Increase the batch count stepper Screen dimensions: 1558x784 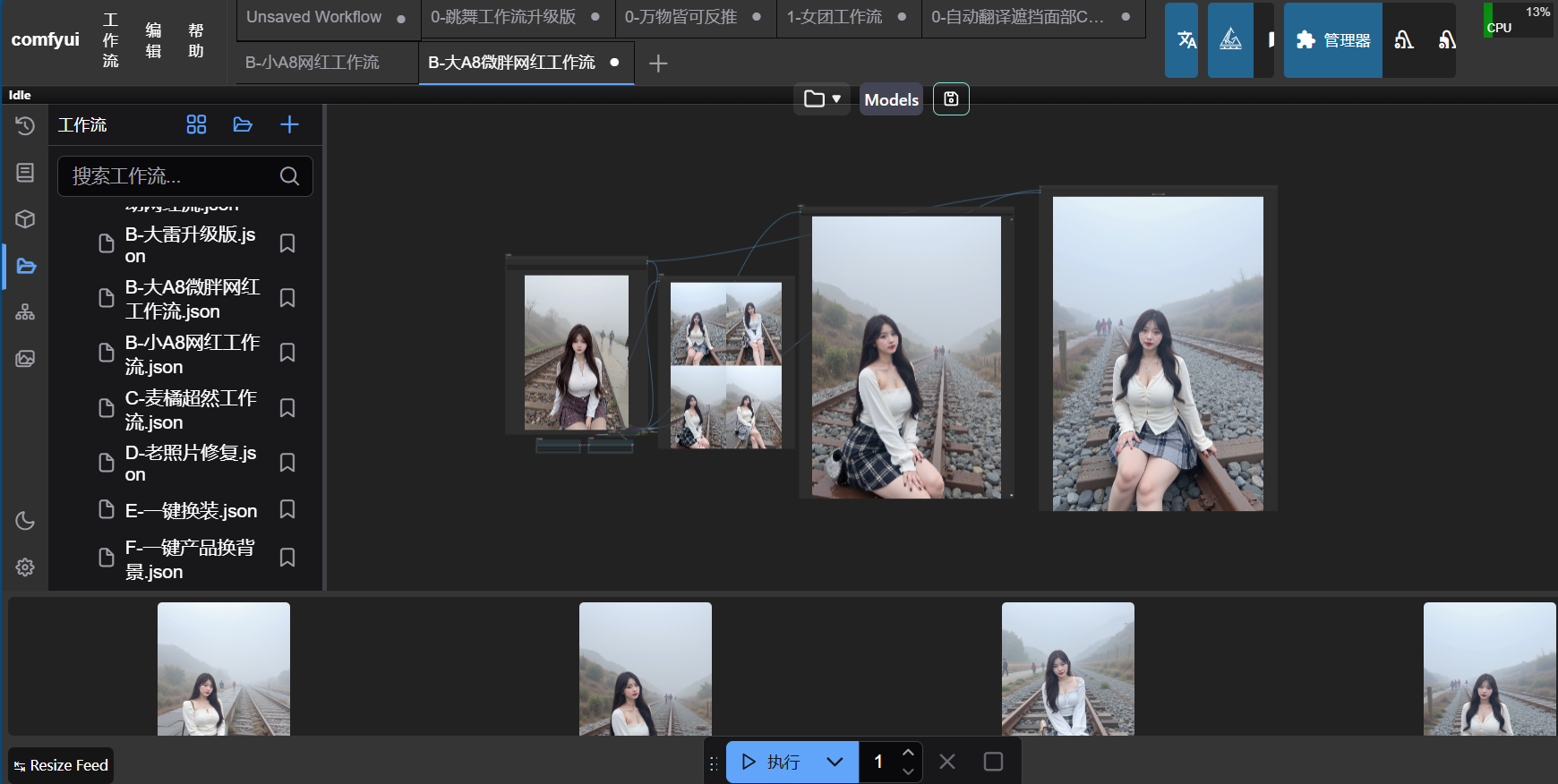coord(908,753)
